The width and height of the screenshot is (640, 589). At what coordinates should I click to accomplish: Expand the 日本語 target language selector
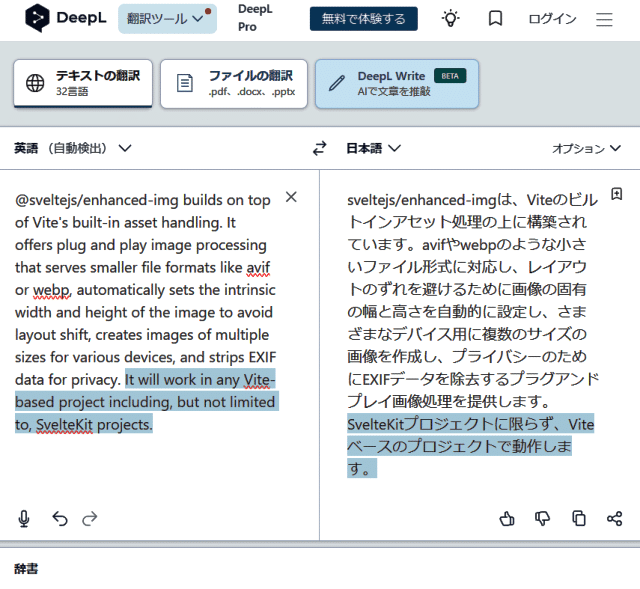373,148
